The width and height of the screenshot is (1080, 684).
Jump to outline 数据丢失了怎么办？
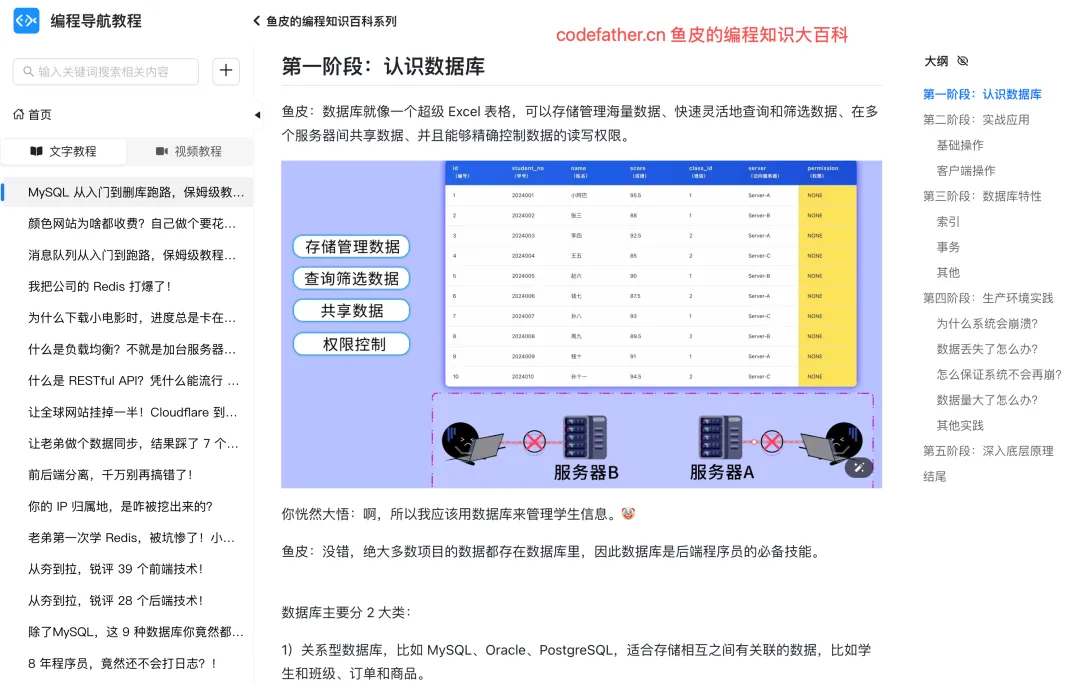987,349
